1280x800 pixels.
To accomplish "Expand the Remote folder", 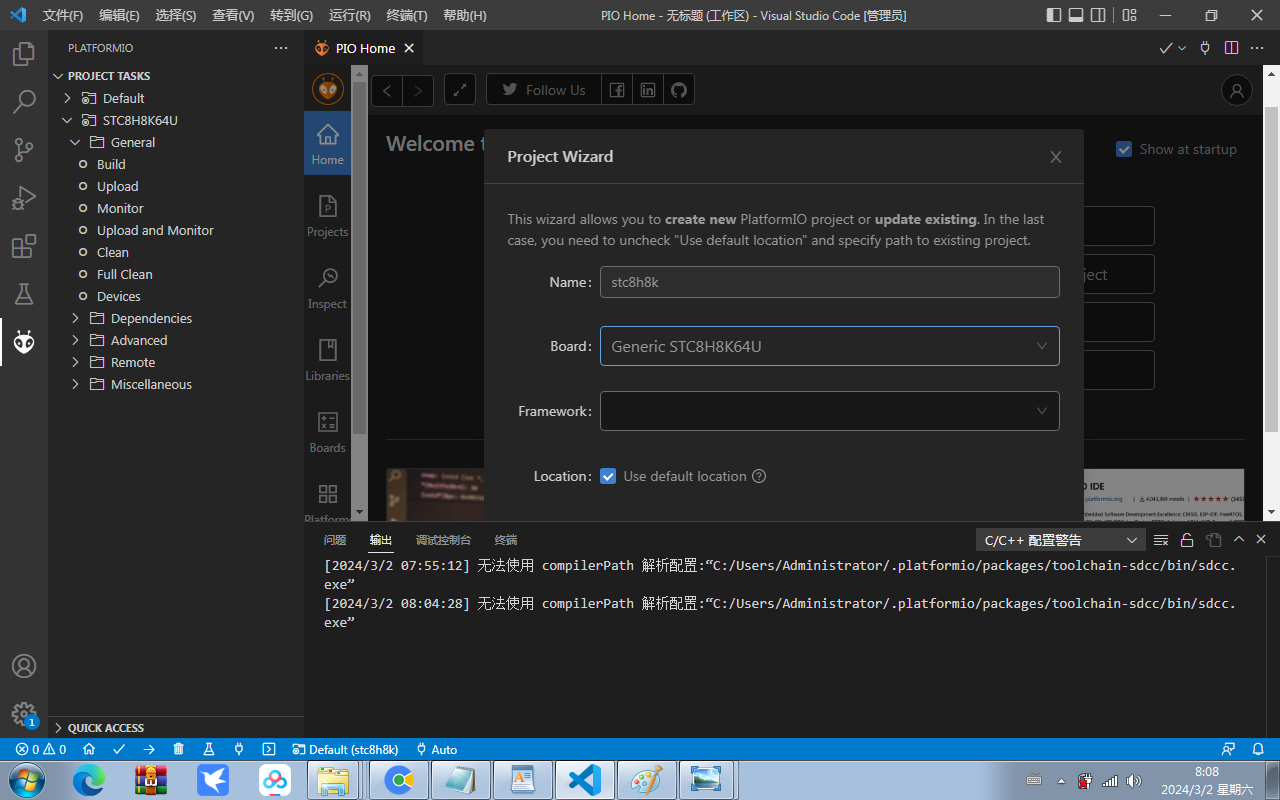I will coord(75,362).
